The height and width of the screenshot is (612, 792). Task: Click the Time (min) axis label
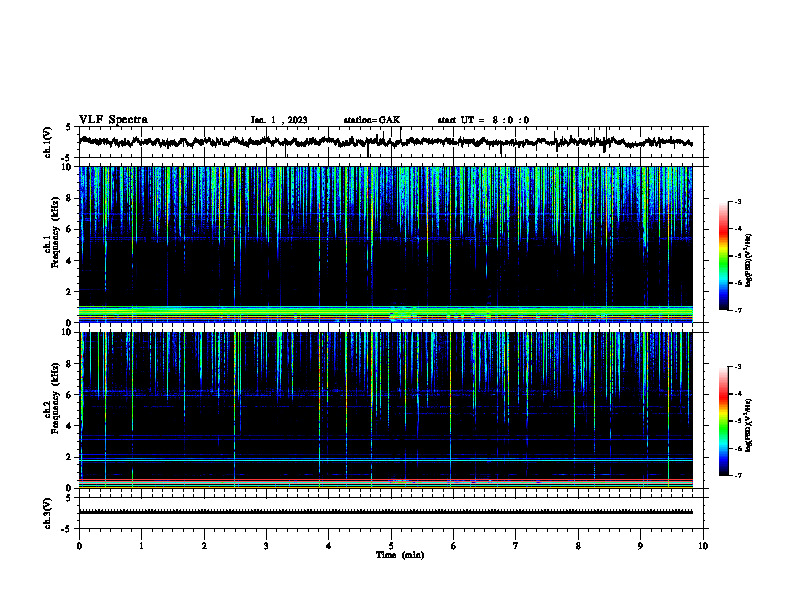pos(400,555)
